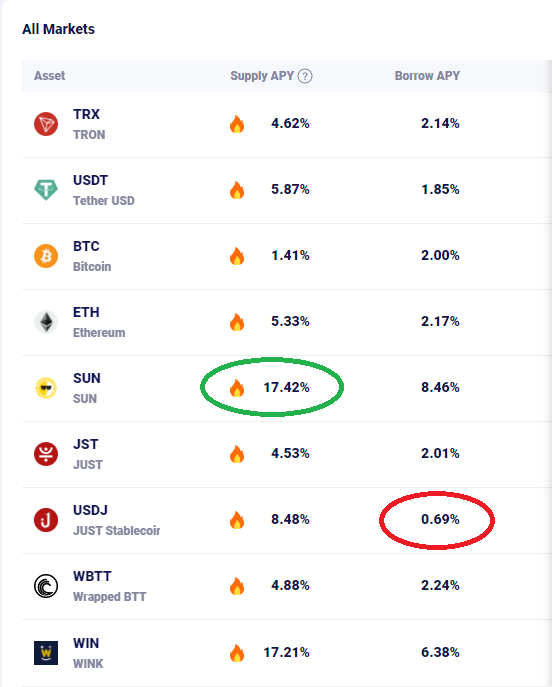Click the orange Bitcoin logo icon

coord(46,256)
